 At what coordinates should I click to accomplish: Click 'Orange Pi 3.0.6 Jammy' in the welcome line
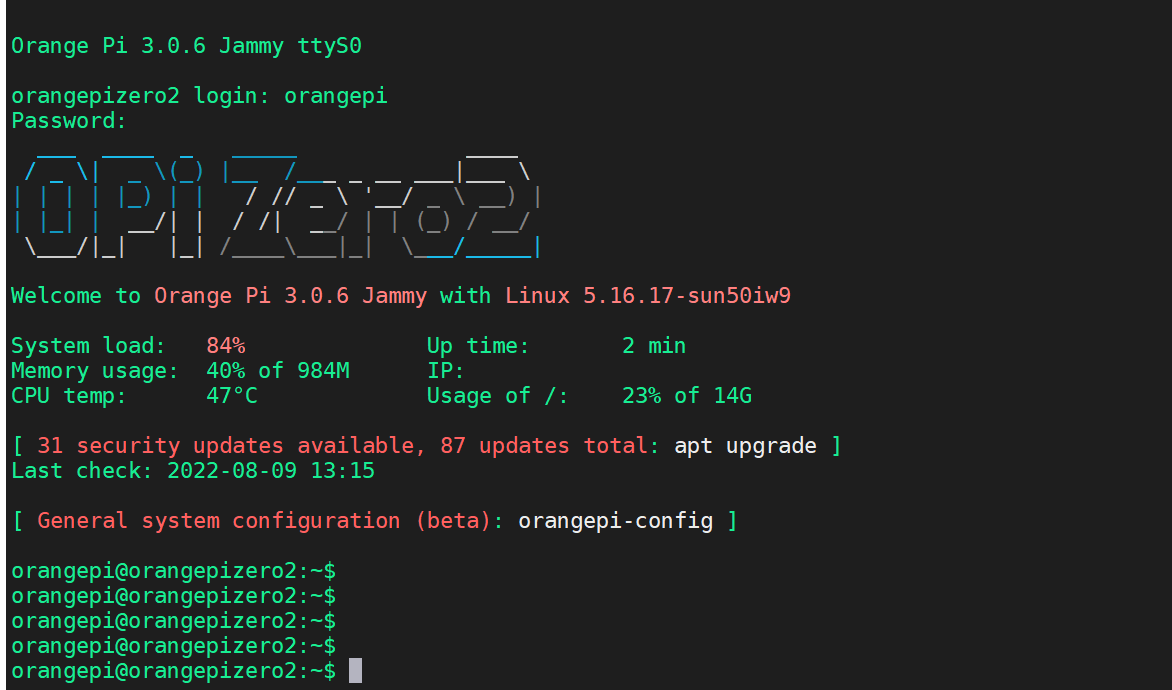pyautogui.click(x=290, y=295)
